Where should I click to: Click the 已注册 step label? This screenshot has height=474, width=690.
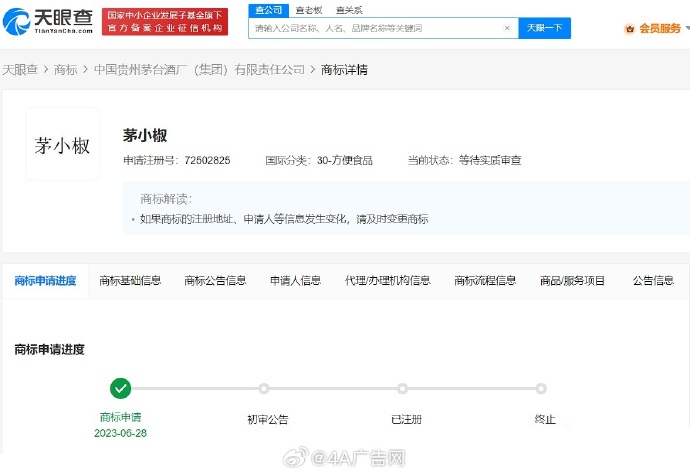click(x=406, y=419)
